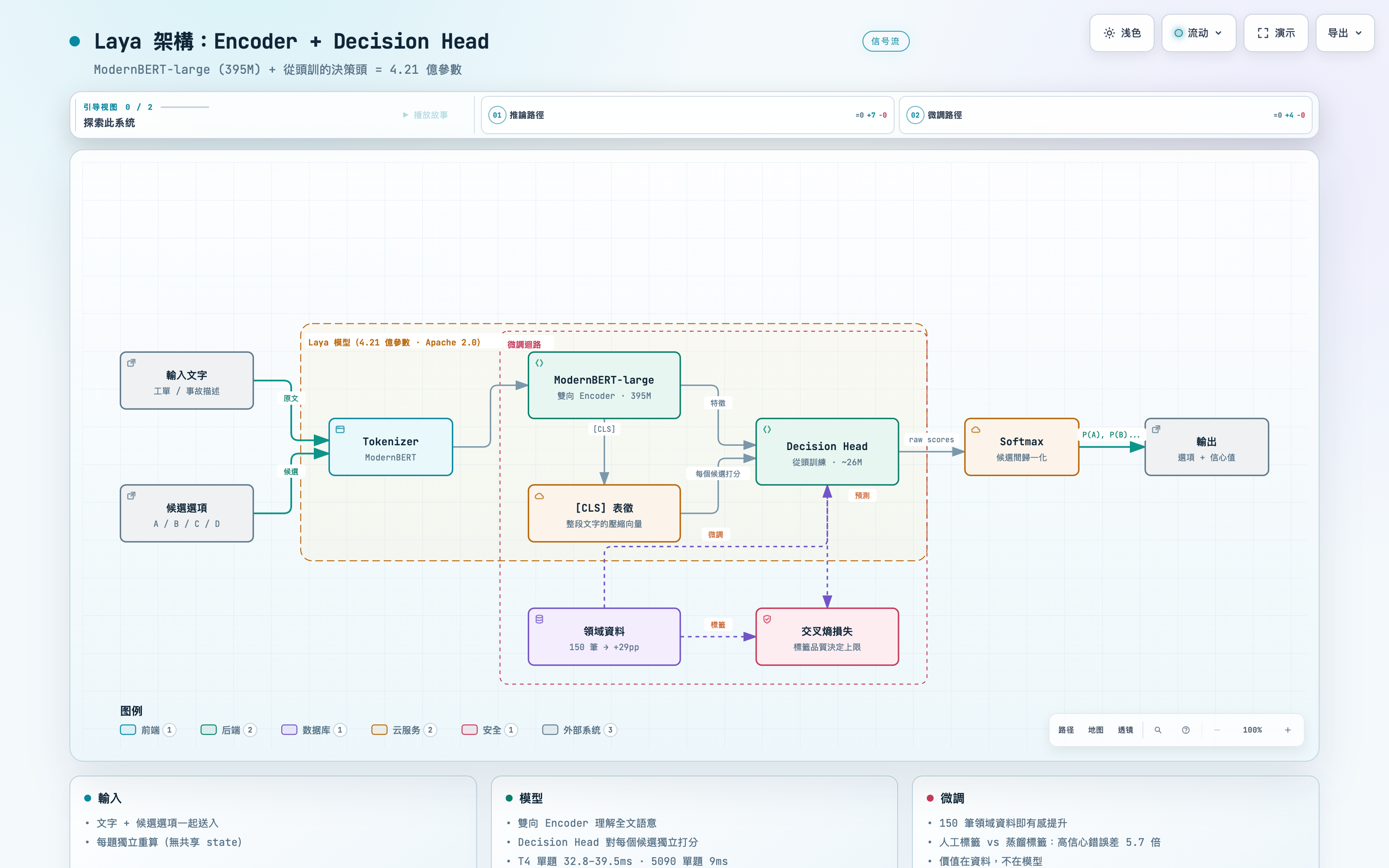Select the 領域資料 node title
1389x868 pixels.
click(x=604, y=631)
